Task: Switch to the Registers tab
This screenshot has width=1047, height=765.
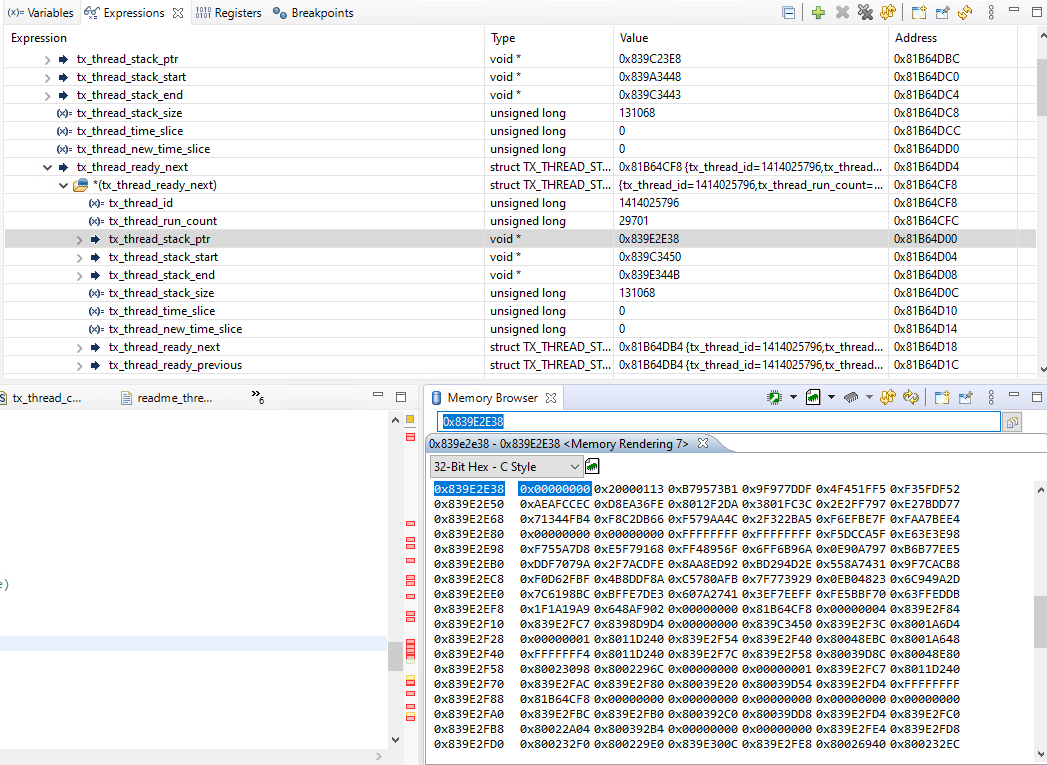Action: click(x=238, y=13)
